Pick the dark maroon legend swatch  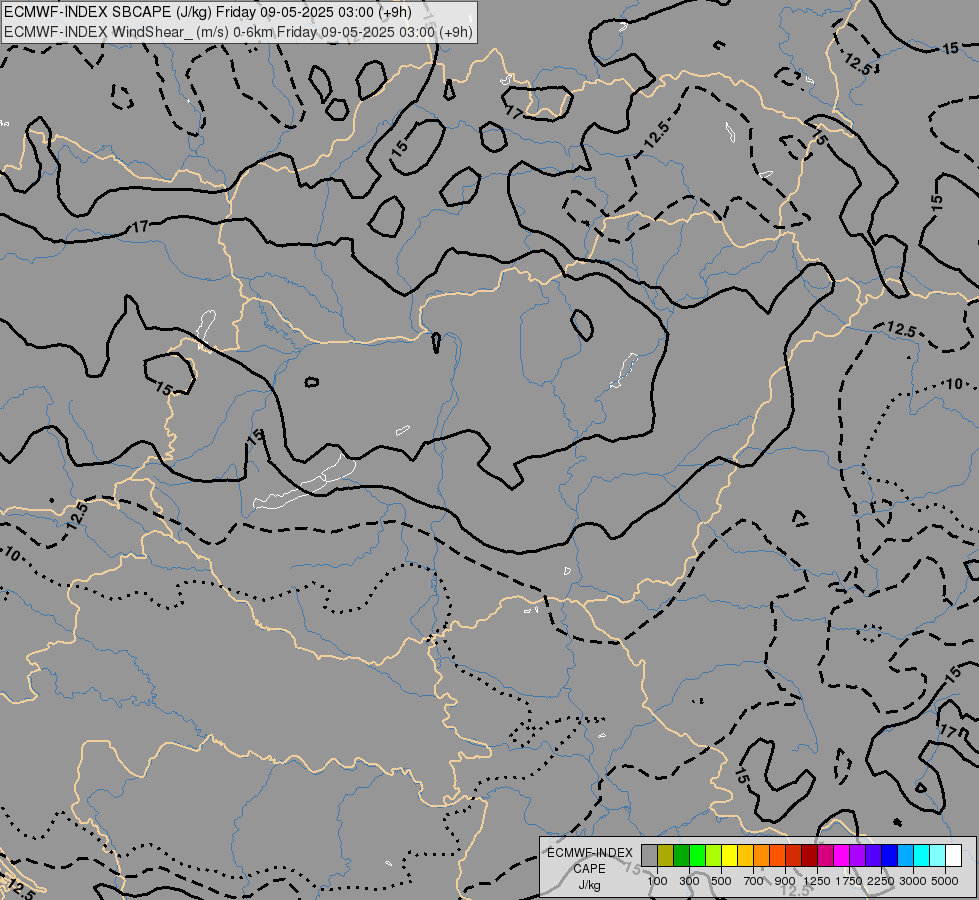(809, 855)
